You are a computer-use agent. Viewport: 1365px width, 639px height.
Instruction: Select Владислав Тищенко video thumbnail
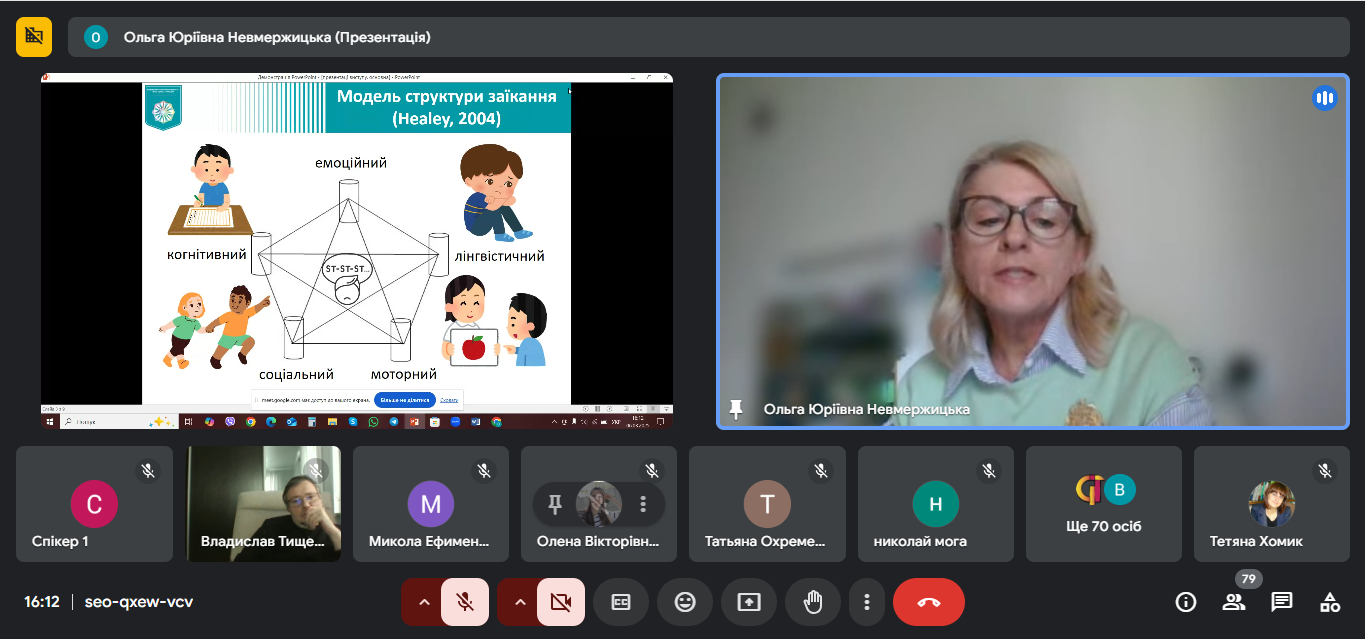(264, 504)
